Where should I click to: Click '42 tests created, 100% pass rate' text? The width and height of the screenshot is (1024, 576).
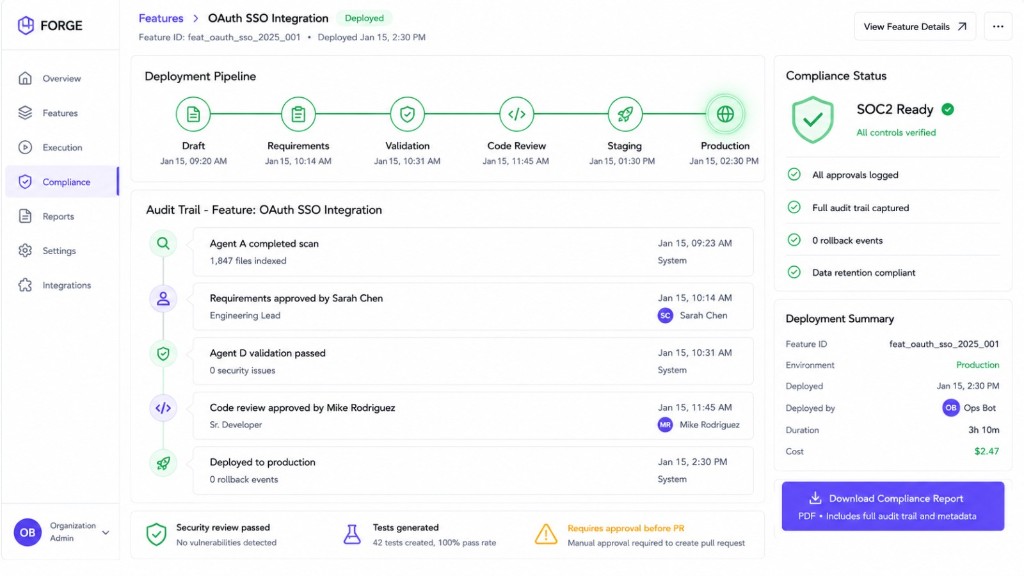434,543
